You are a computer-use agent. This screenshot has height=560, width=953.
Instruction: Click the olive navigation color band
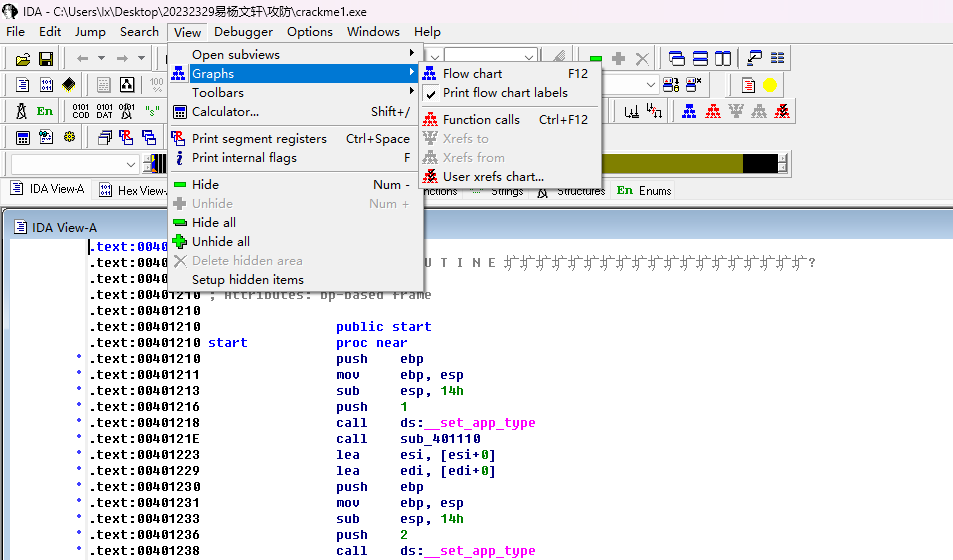point(670,164)
